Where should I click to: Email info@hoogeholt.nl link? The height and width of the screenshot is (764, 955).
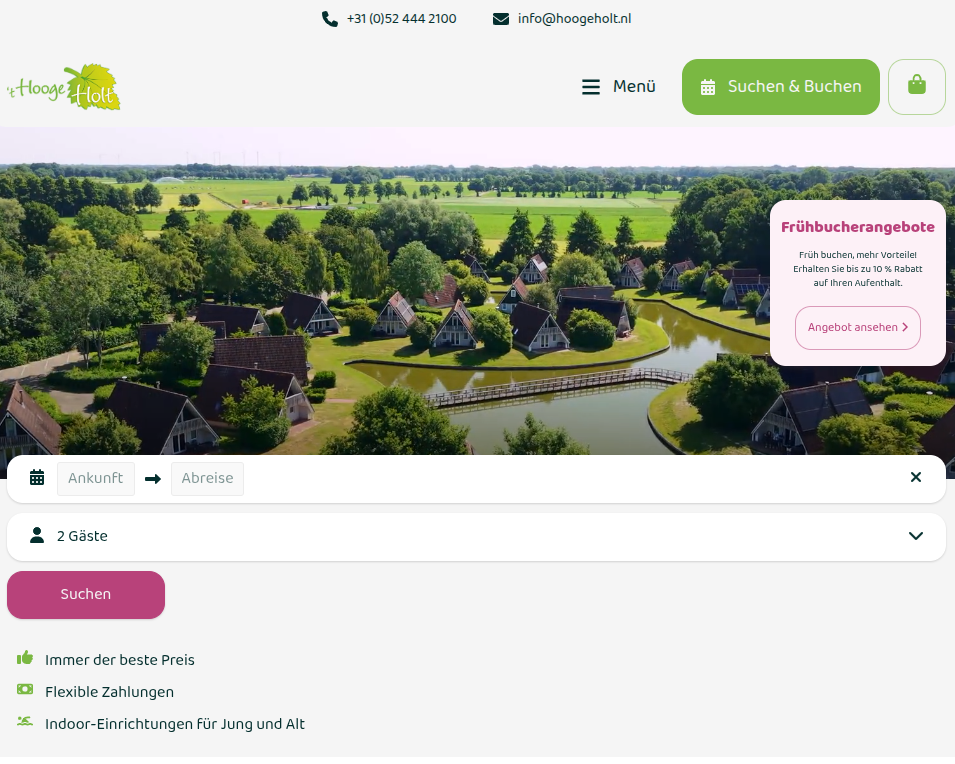pos(574,19)
